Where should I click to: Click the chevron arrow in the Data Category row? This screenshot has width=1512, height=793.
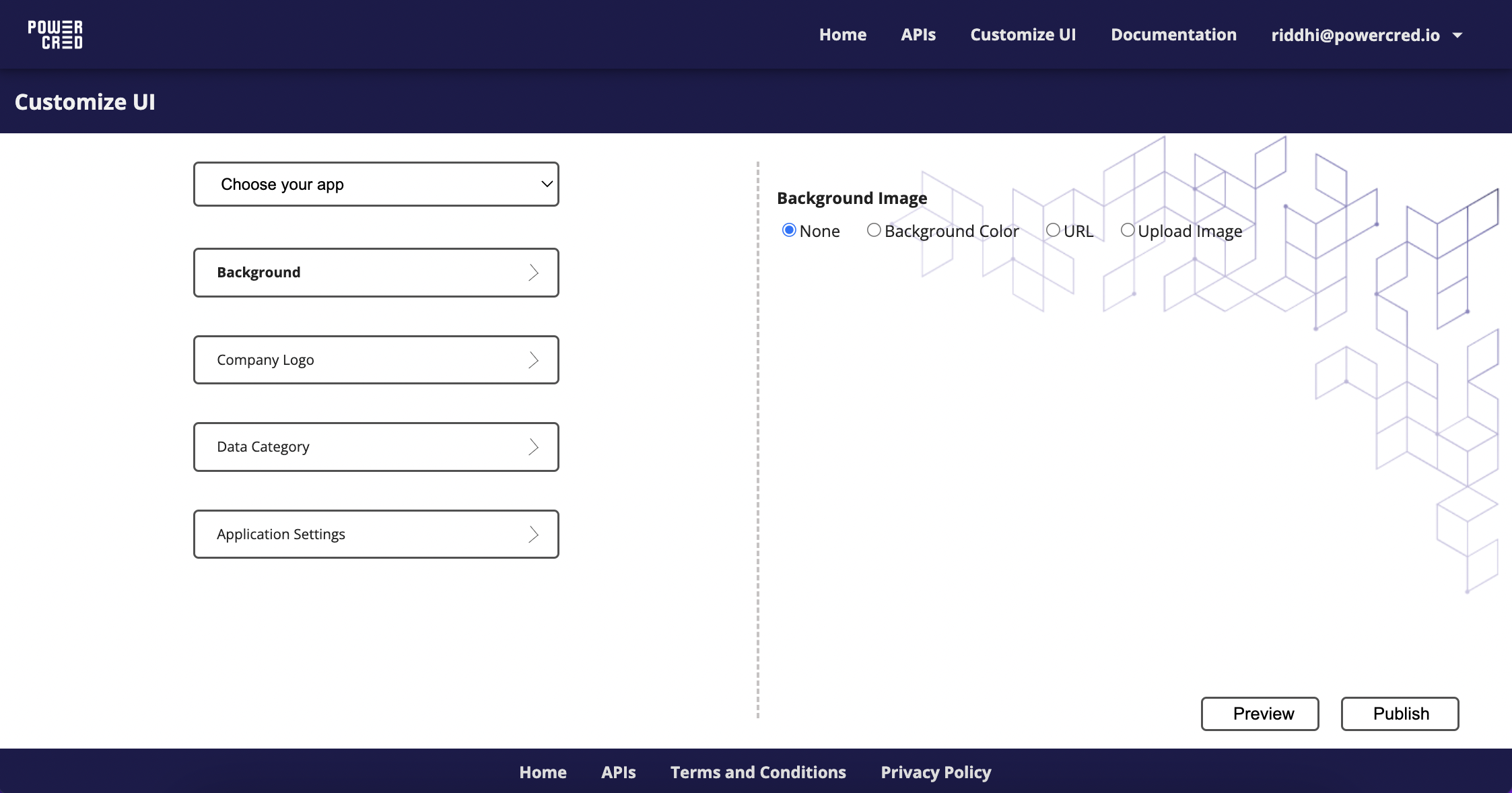click(x=533, y=447)
